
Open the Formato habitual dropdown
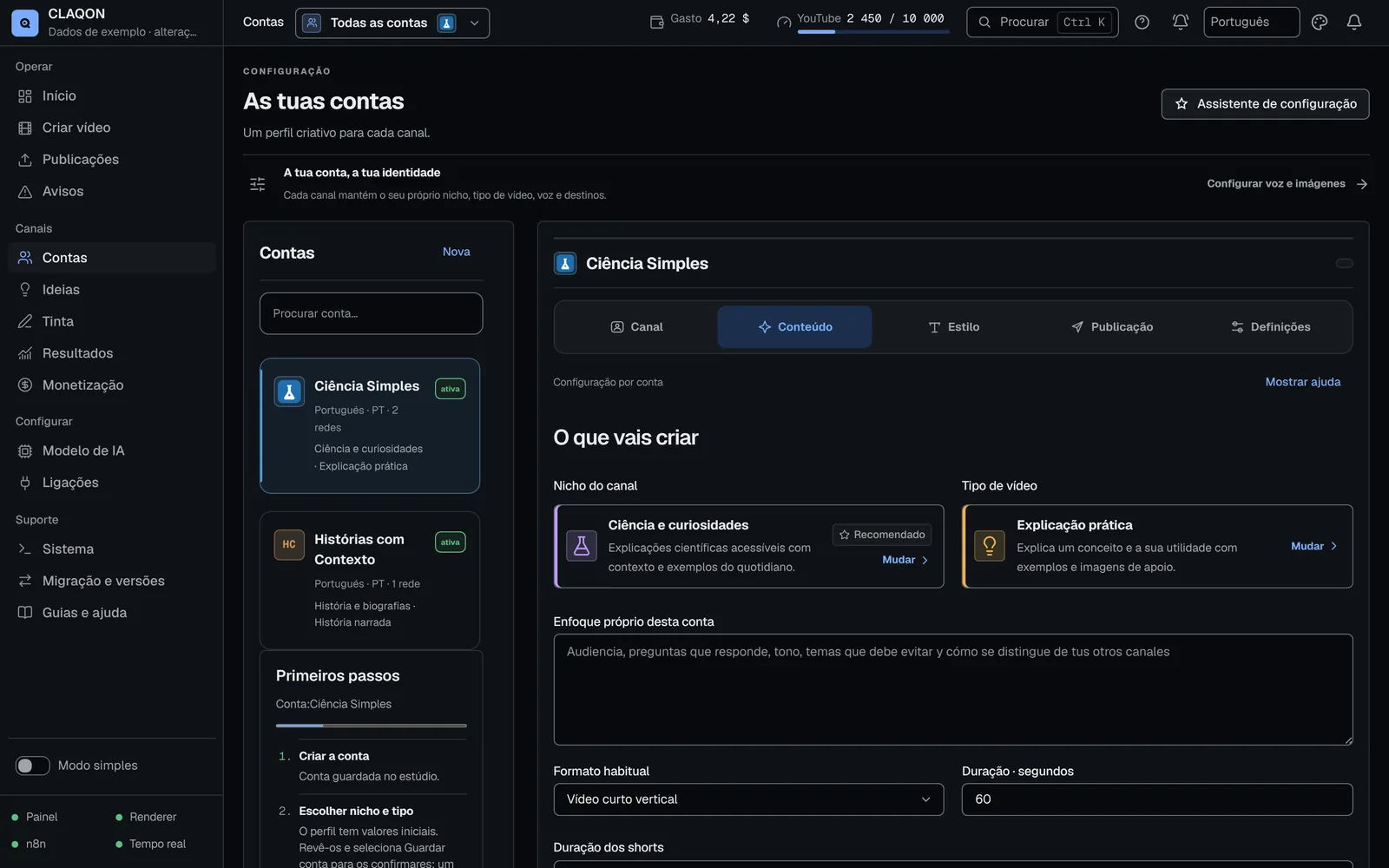tap(748, 799)
